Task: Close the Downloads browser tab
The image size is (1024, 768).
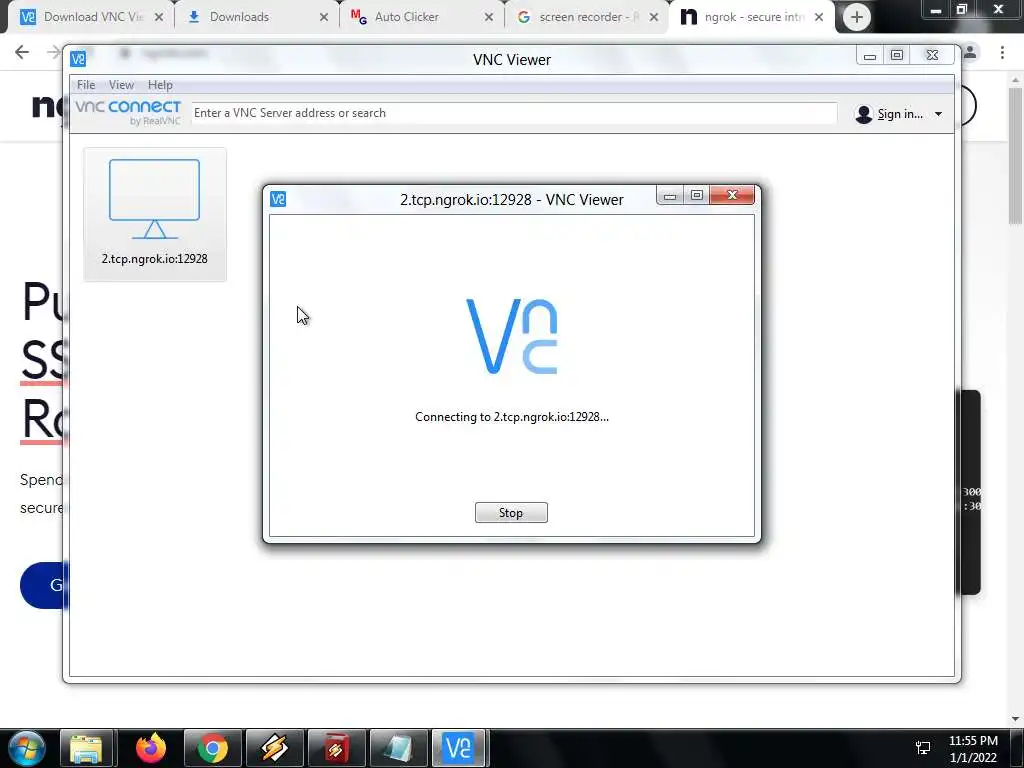Action: [323, 17]
